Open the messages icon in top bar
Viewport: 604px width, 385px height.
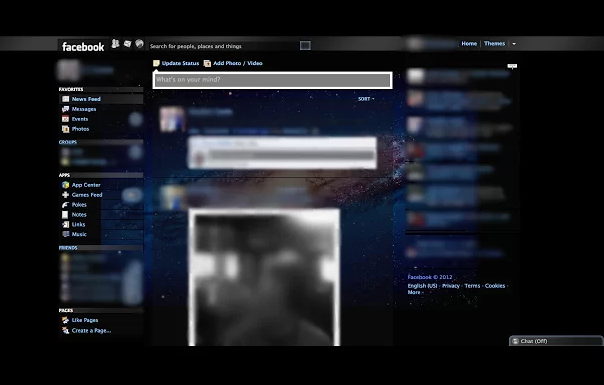pyautogui.click(x=128, y=44)
